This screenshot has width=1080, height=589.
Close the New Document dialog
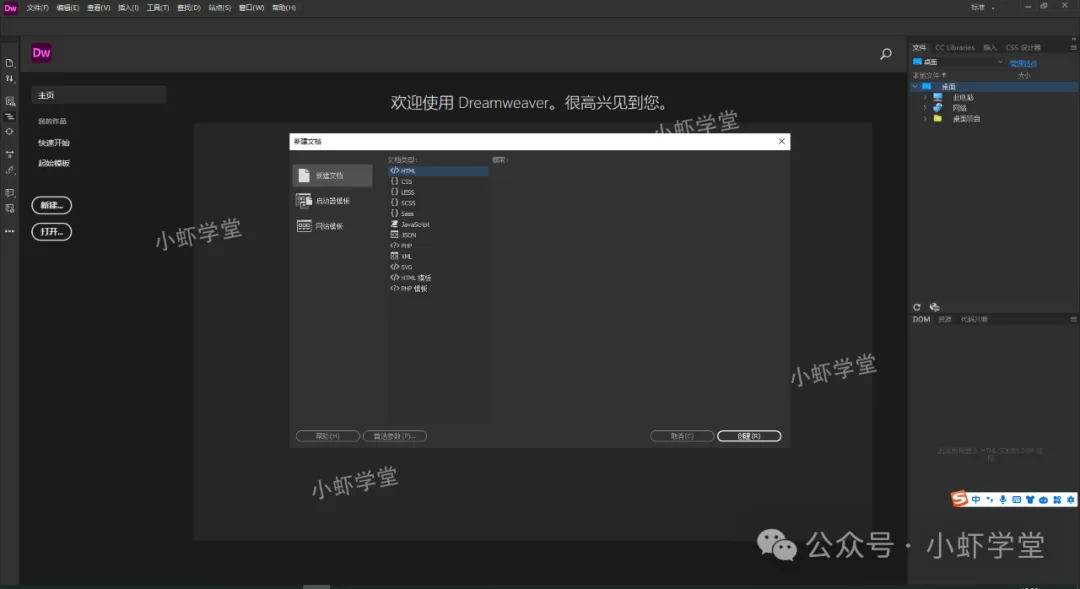pos(782,141)
